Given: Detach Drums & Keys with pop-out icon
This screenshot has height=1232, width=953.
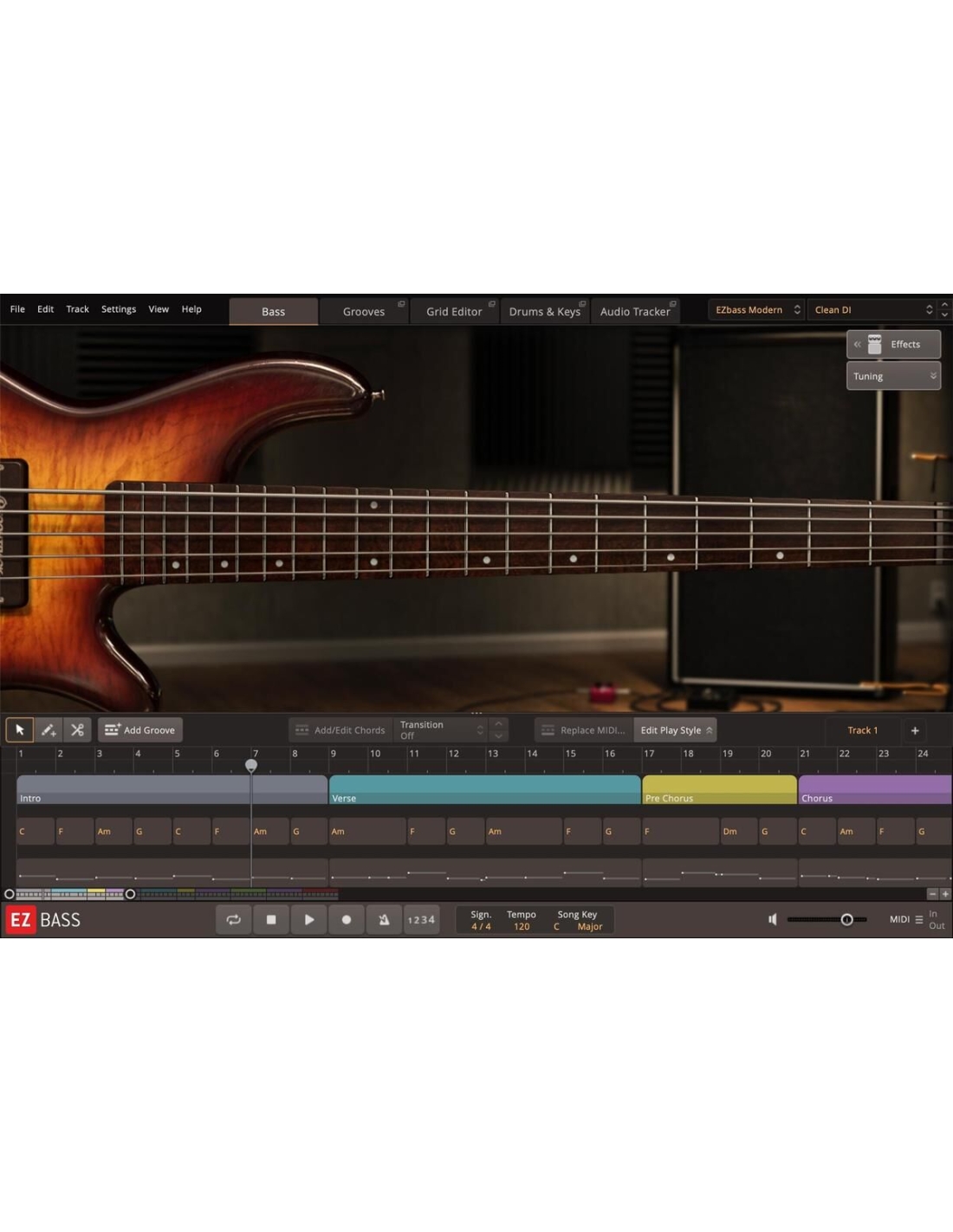Looking at the screenshot, I should 582,304.
